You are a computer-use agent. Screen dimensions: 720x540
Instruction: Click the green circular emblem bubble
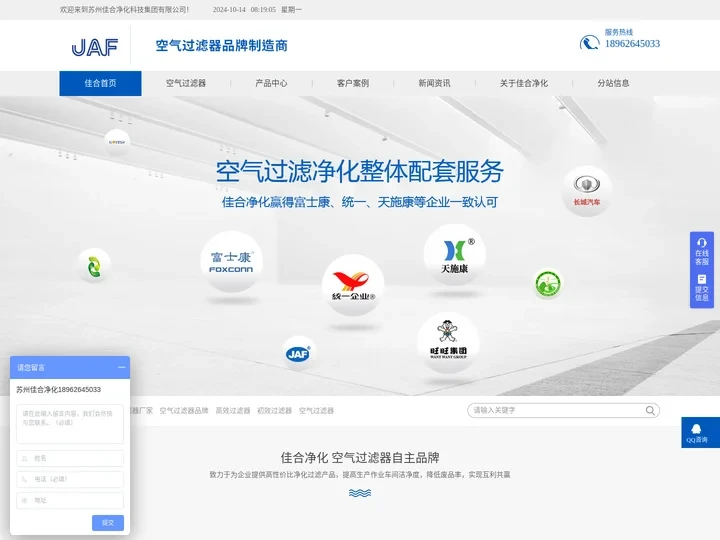(548, 284)
